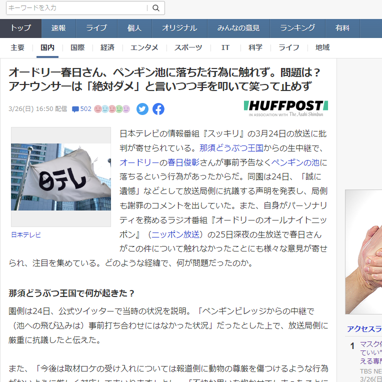The height and width of the screenshot is (382, 382).
Task: Open the ランキング tab
Action: [x=298, y=28]
